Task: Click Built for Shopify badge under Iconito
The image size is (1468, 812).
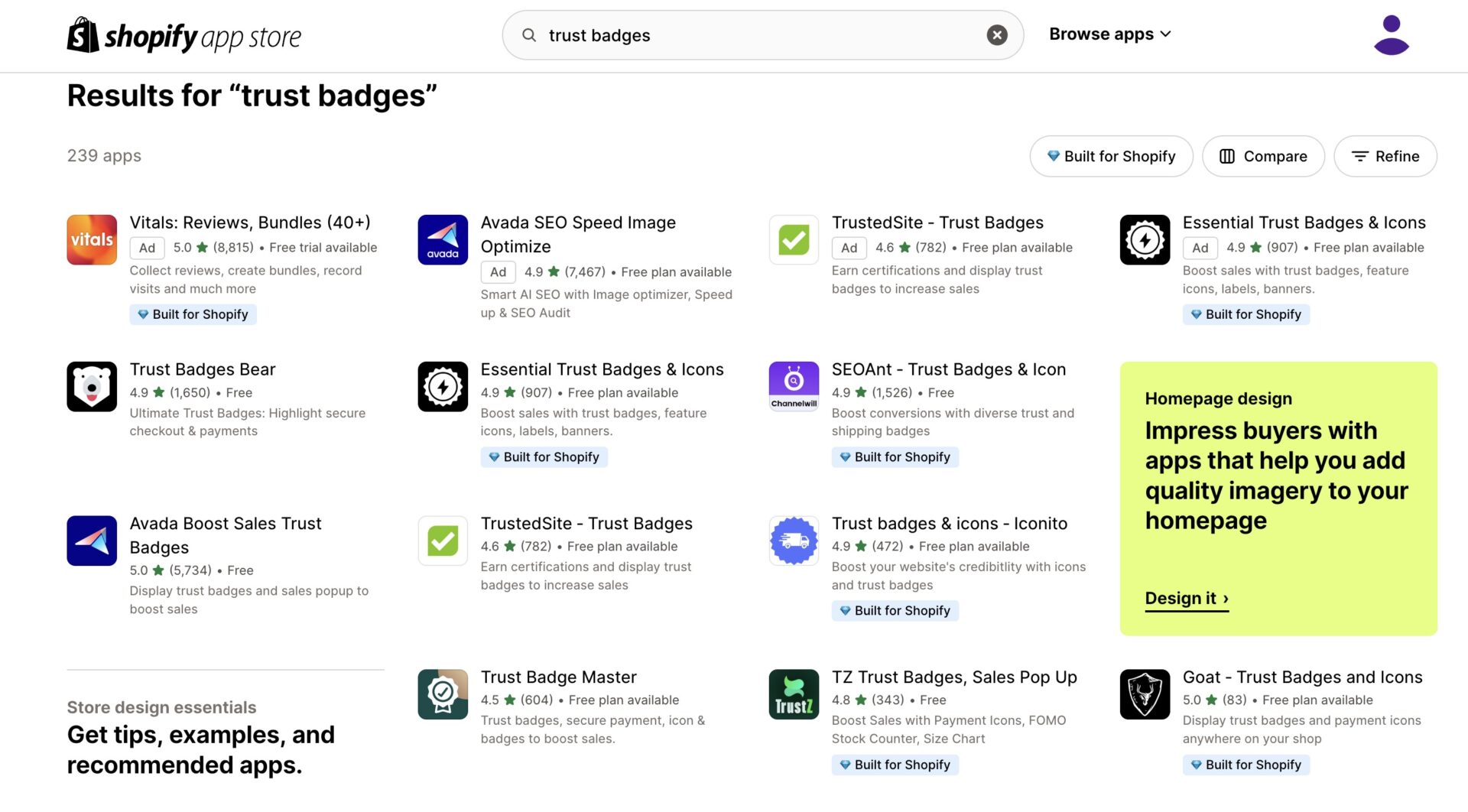Action: (895, 611)
